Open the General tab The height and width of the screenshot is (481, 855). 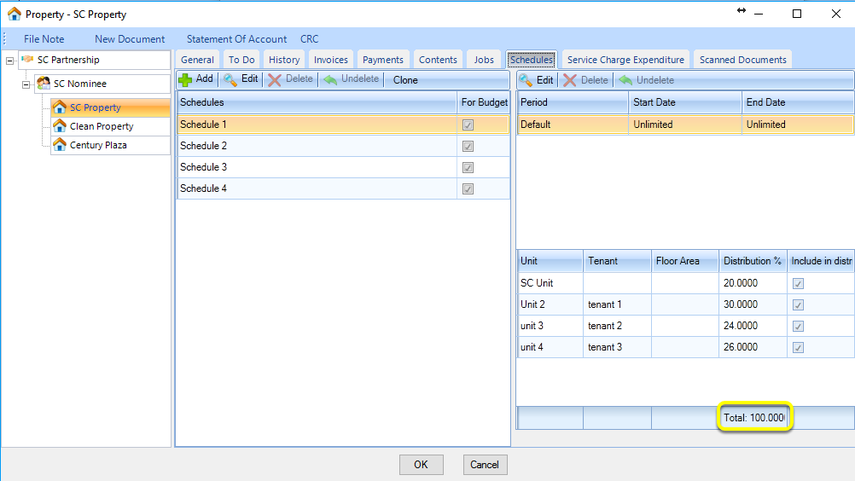[x=197, y=59]
